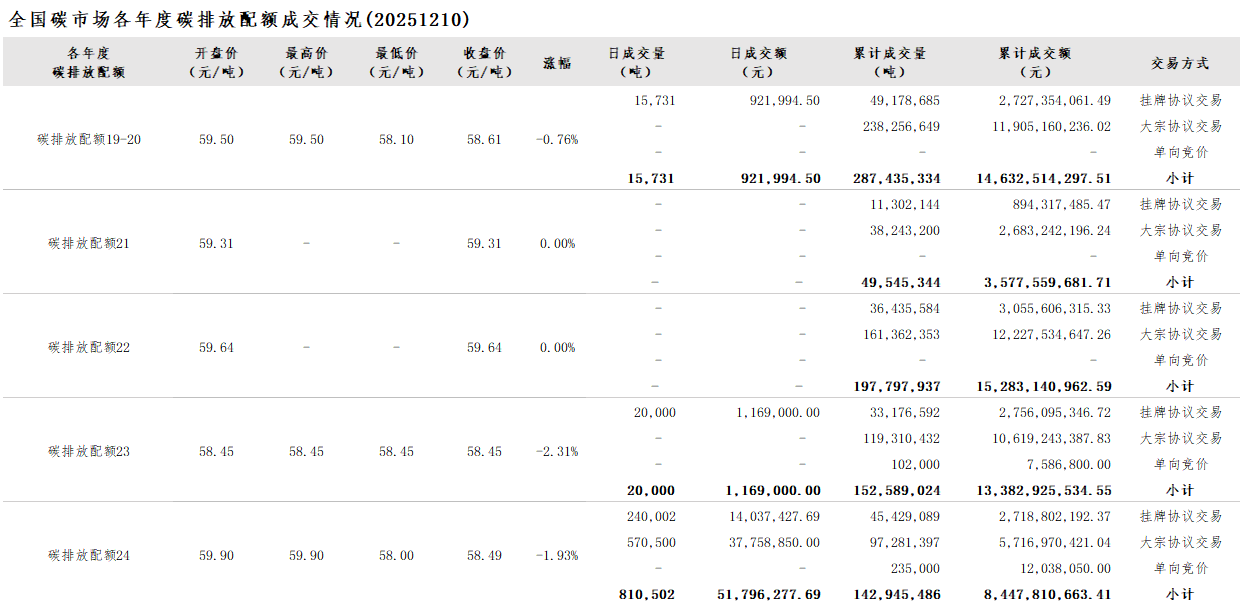This screenshot has width=1244, height=606.
Task: Select the 碳排放配额21 row label
Action: [x=89, y=243]
